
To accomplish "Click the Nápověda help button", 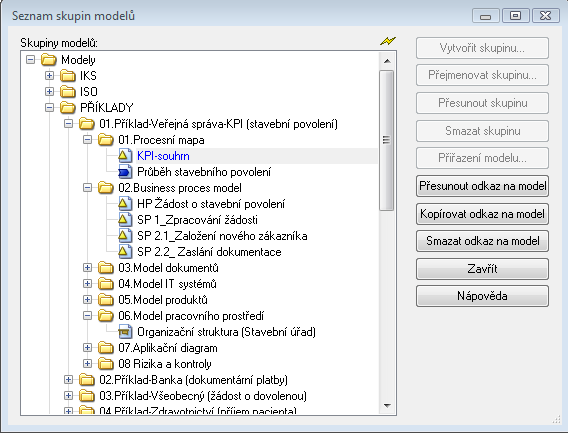I will (x=482, y=296).
